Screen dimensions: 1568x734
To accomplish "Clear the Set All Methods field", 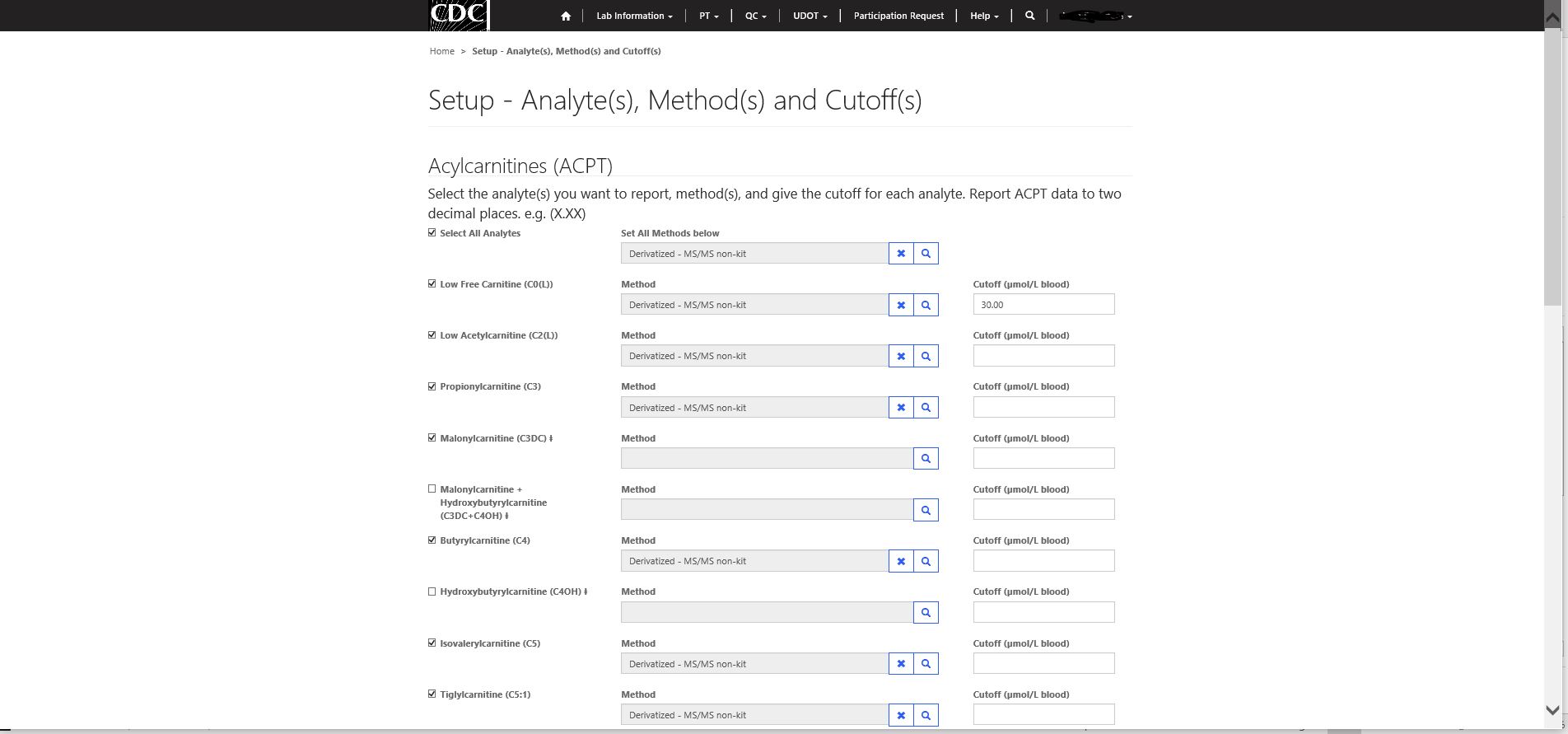I will [x=901, y=254].
